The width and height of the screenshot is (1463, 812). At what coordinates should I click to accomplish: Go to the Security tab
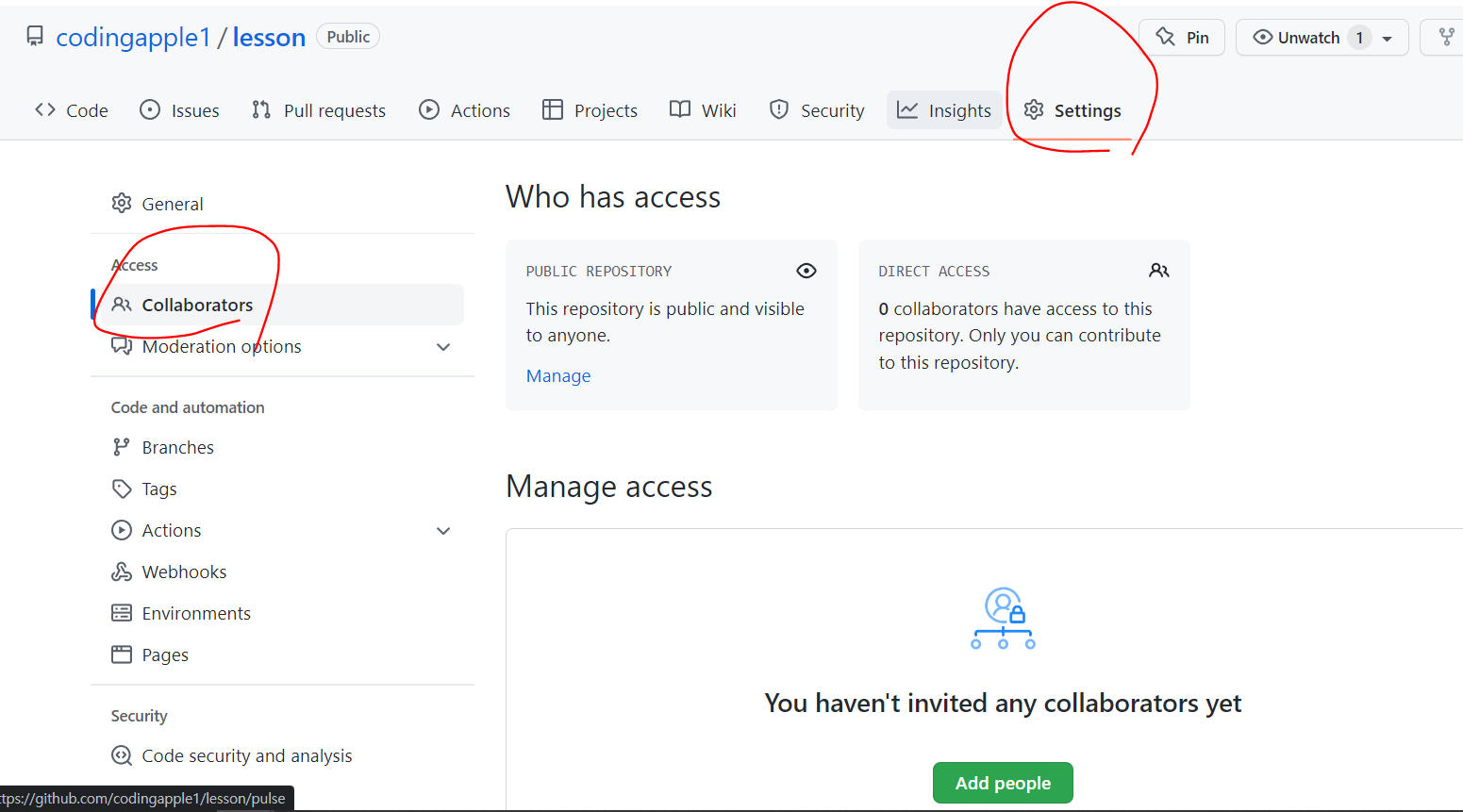tap(817, 110)
